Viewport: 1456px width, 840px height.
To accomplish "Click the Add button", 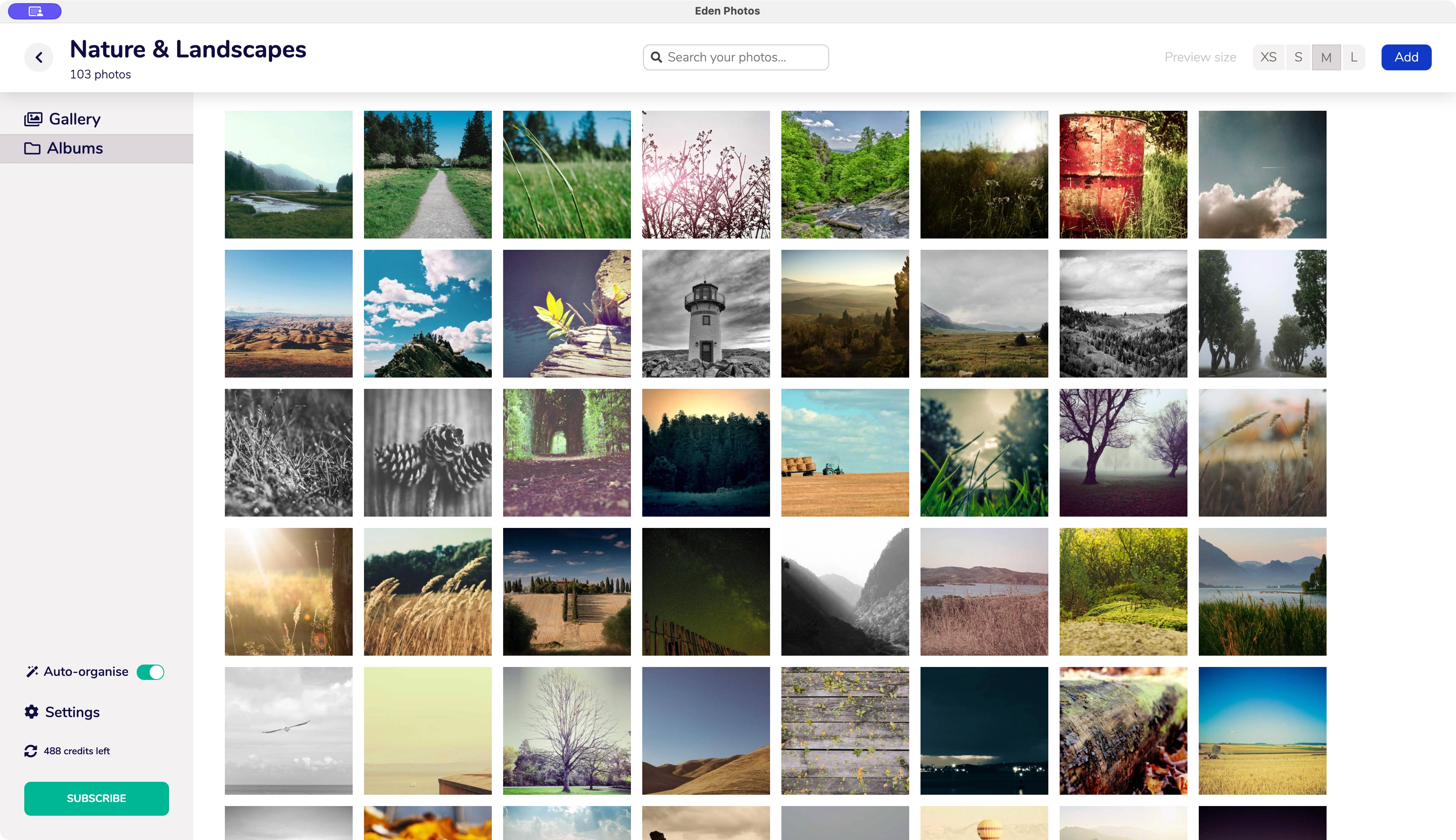I will coord(1406,57).
